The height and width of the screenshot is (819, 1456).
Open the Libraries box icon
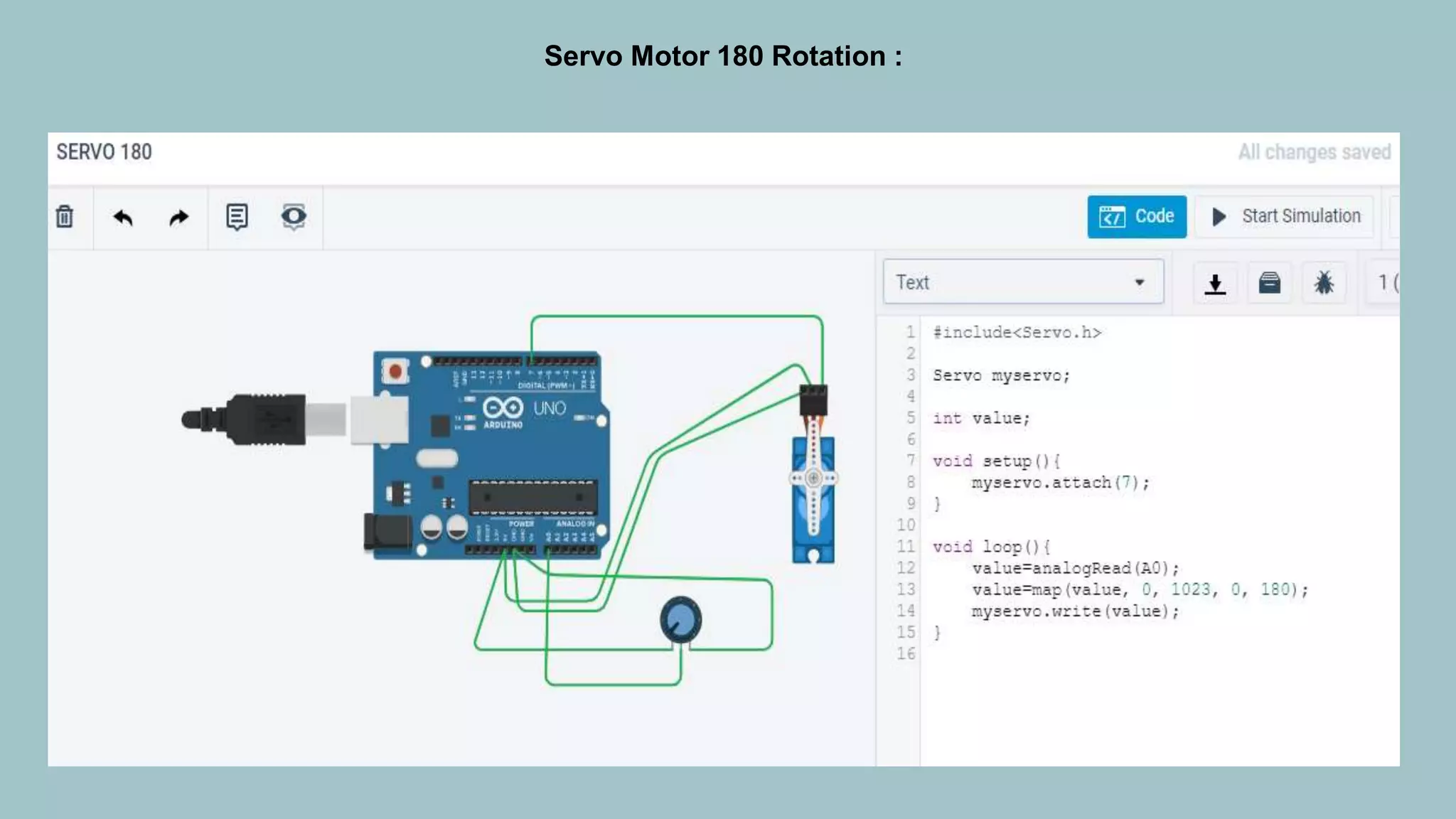(x=1270, y=283)
